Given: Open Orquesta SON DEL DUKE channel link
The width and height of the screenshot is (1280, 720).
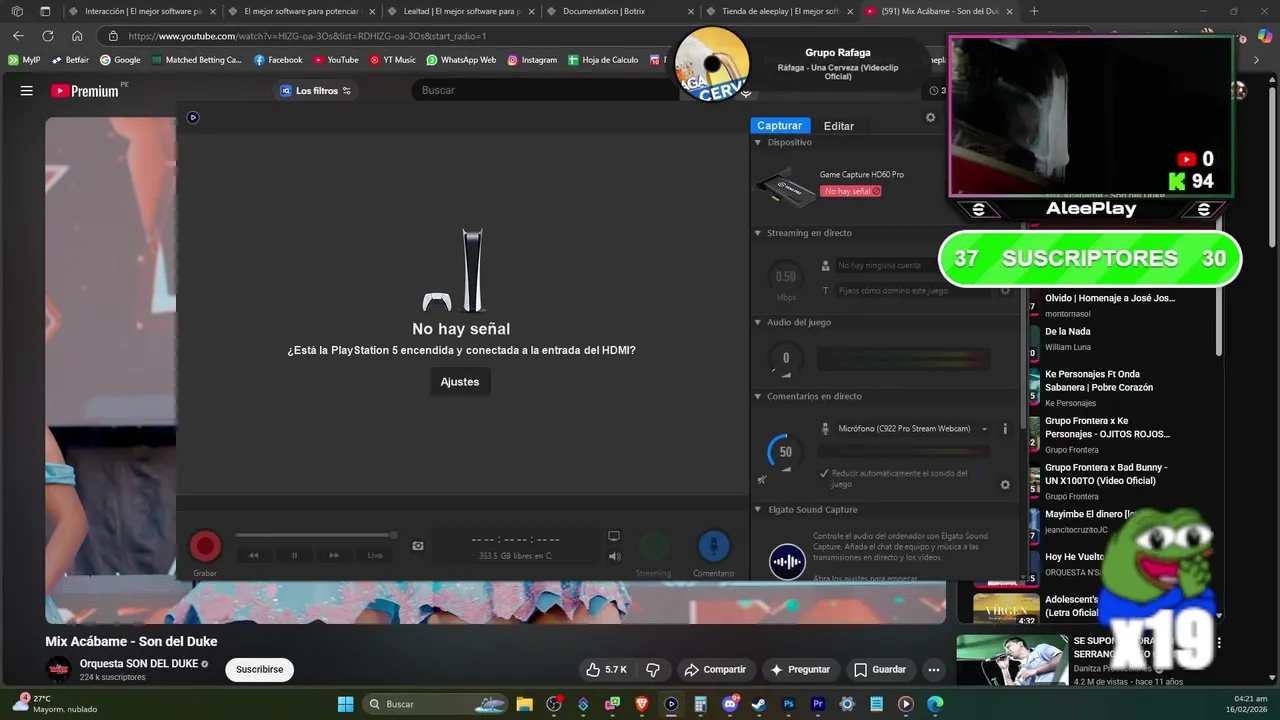Looking at the screenshot, I should click(x=139, y=664).
